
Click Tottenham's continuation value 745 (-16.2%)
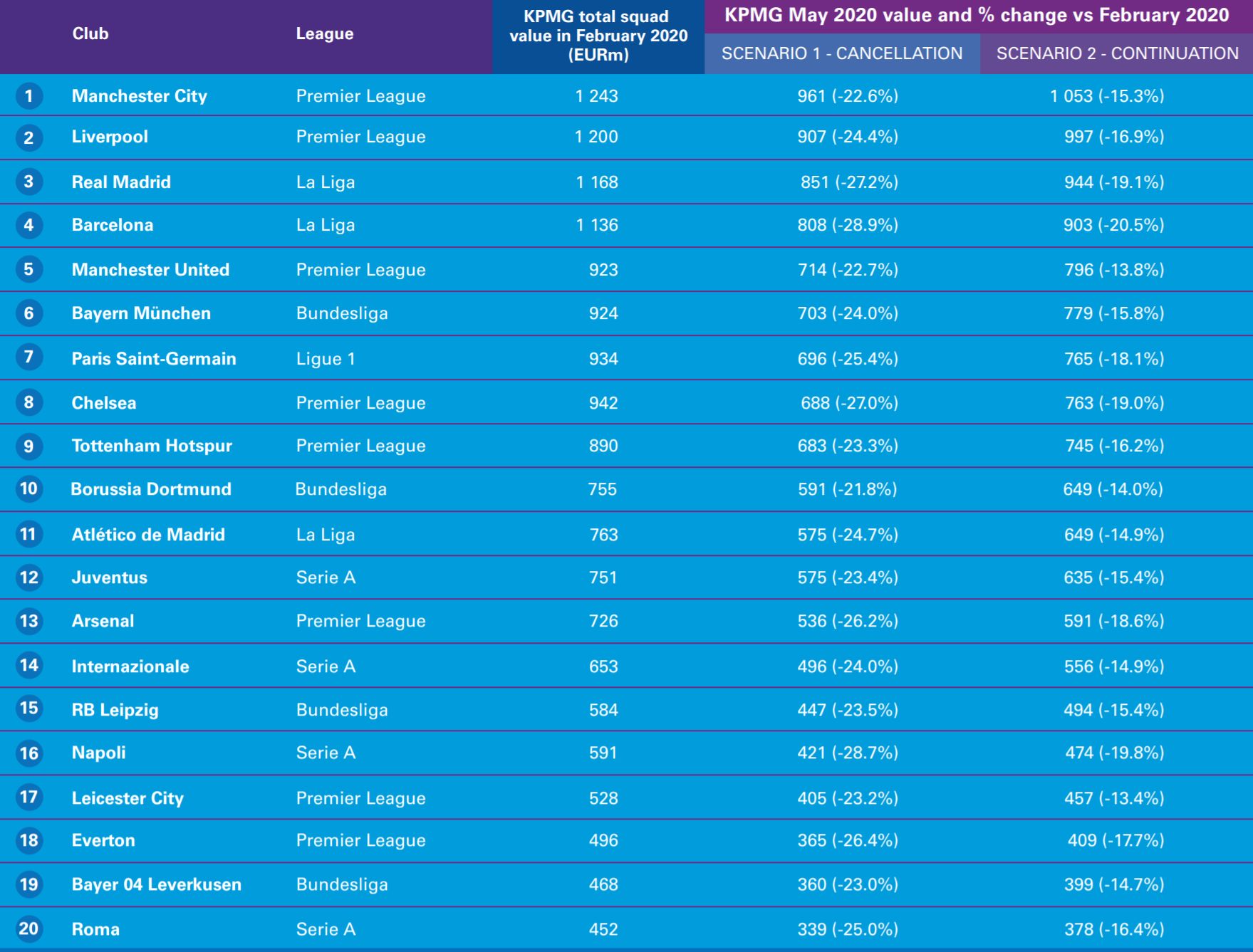[1114, 446]
